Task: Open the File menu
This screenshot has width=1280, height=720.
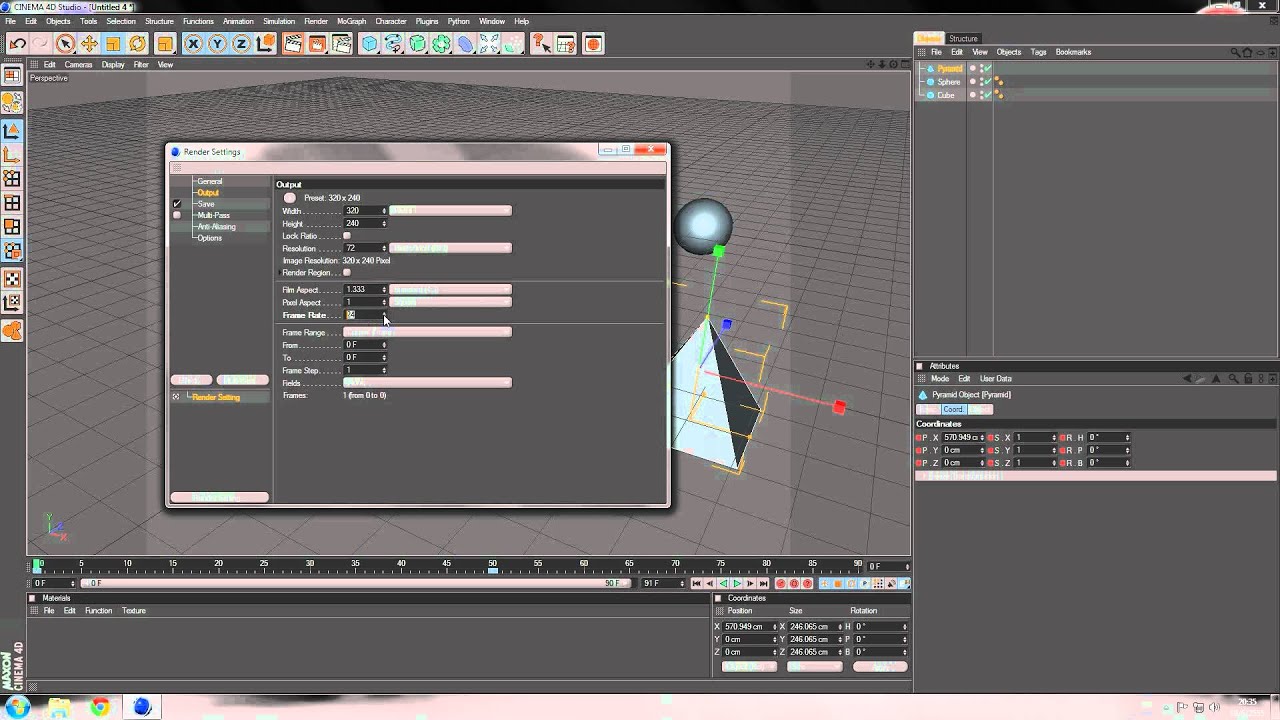Action: point(10,21)
